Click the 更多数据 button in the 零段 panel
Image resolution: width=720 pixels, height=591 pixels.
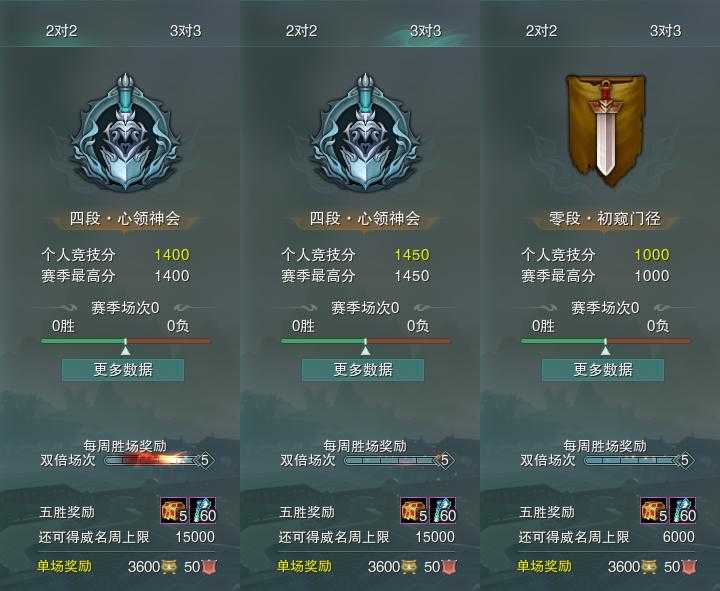pyautogui.click(x=603, y=370)
